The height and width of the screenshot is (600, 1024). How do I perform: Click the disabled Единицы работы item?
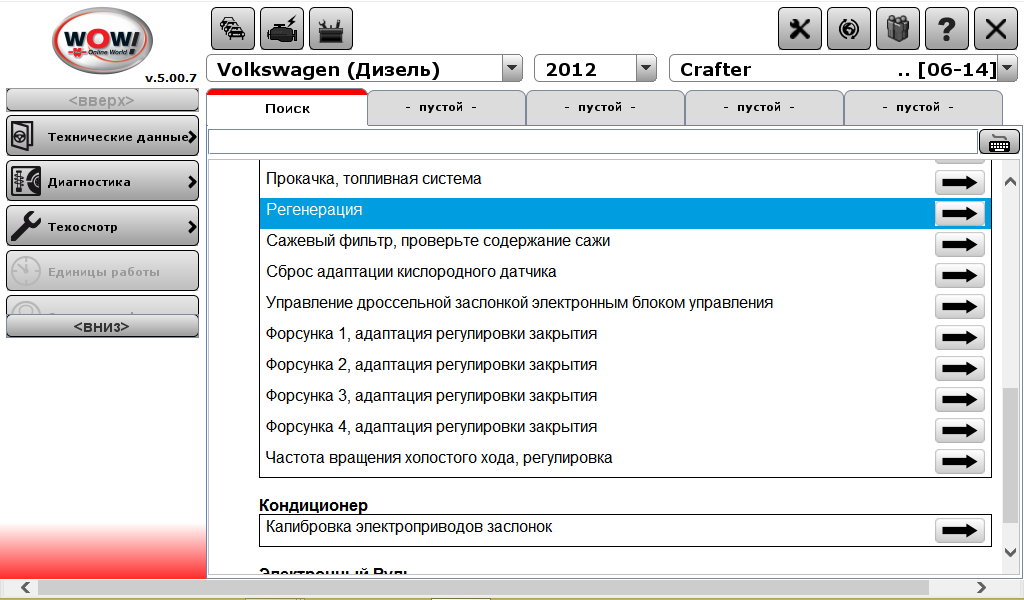pyautogui.click(x=103, y=271)
